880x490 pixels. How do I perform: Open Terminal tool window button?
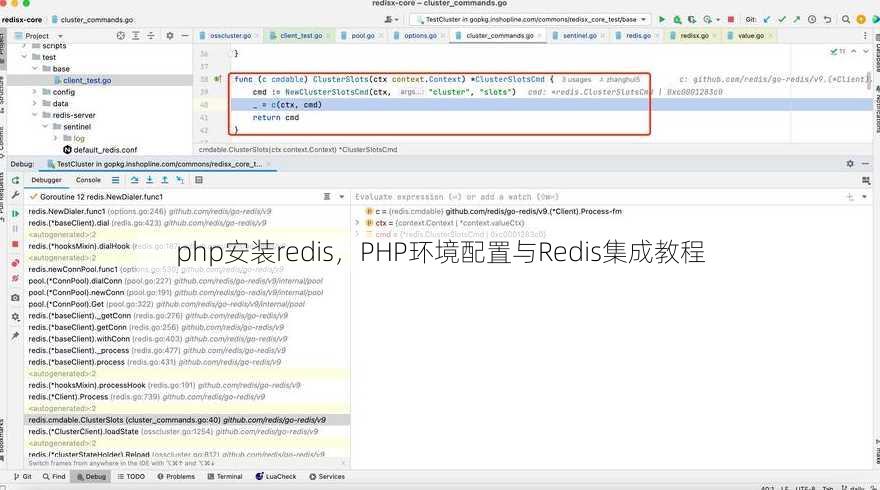225,477
